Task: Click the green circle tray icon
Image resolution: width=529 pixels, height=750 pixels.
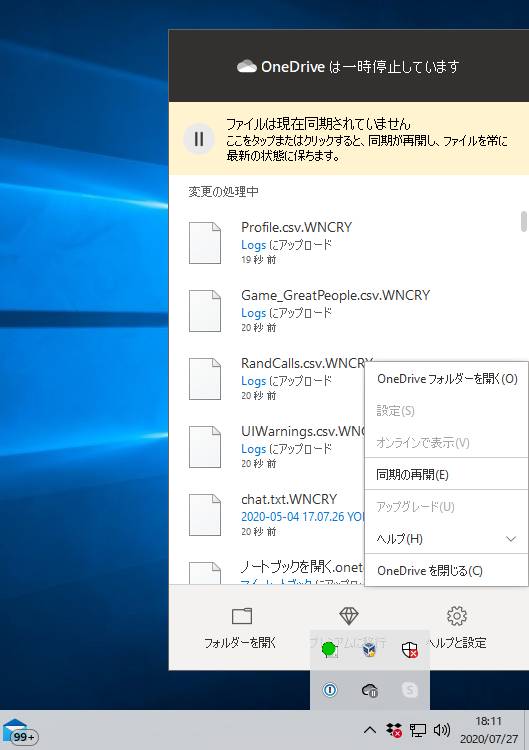Action: coord(329,650)
